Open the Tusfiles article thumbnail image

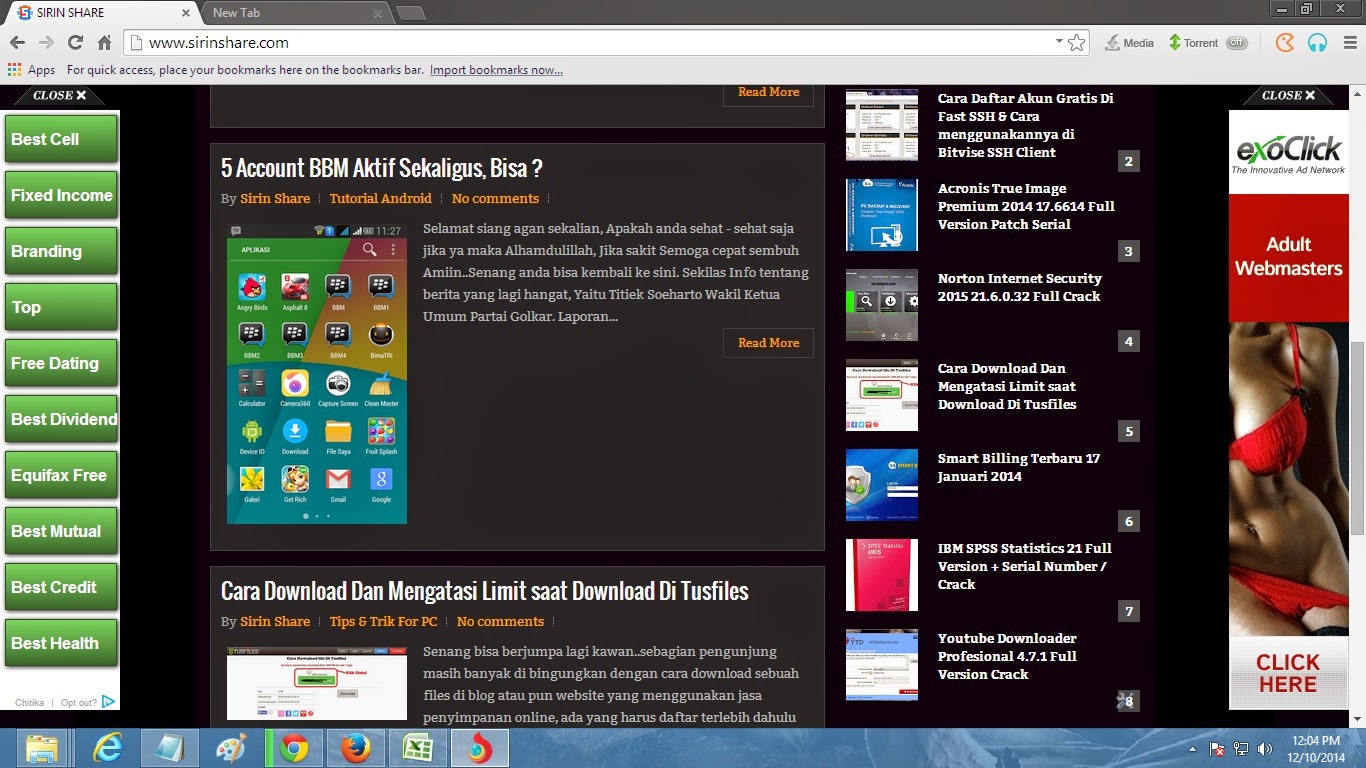coord(317,684)
